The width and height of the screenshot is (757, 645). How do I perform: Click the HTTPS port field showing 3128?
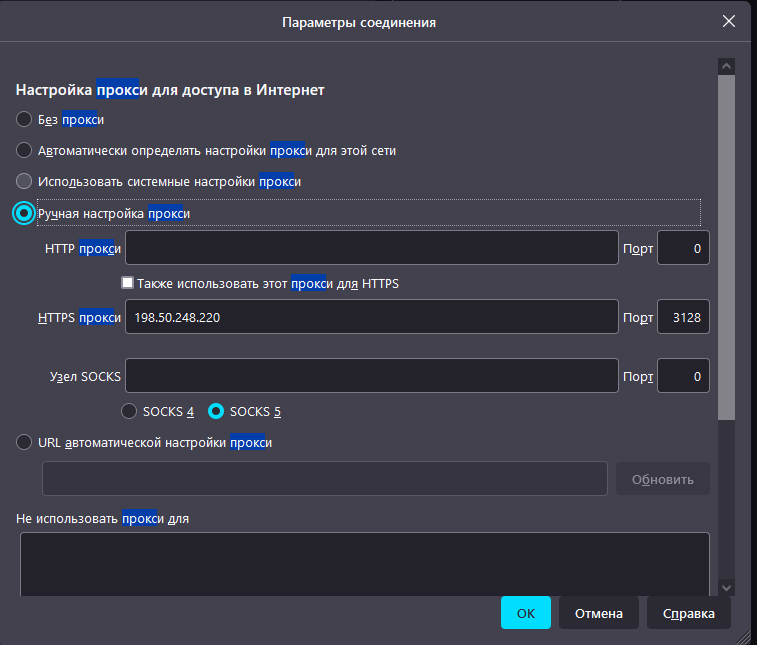coord(683,317)
